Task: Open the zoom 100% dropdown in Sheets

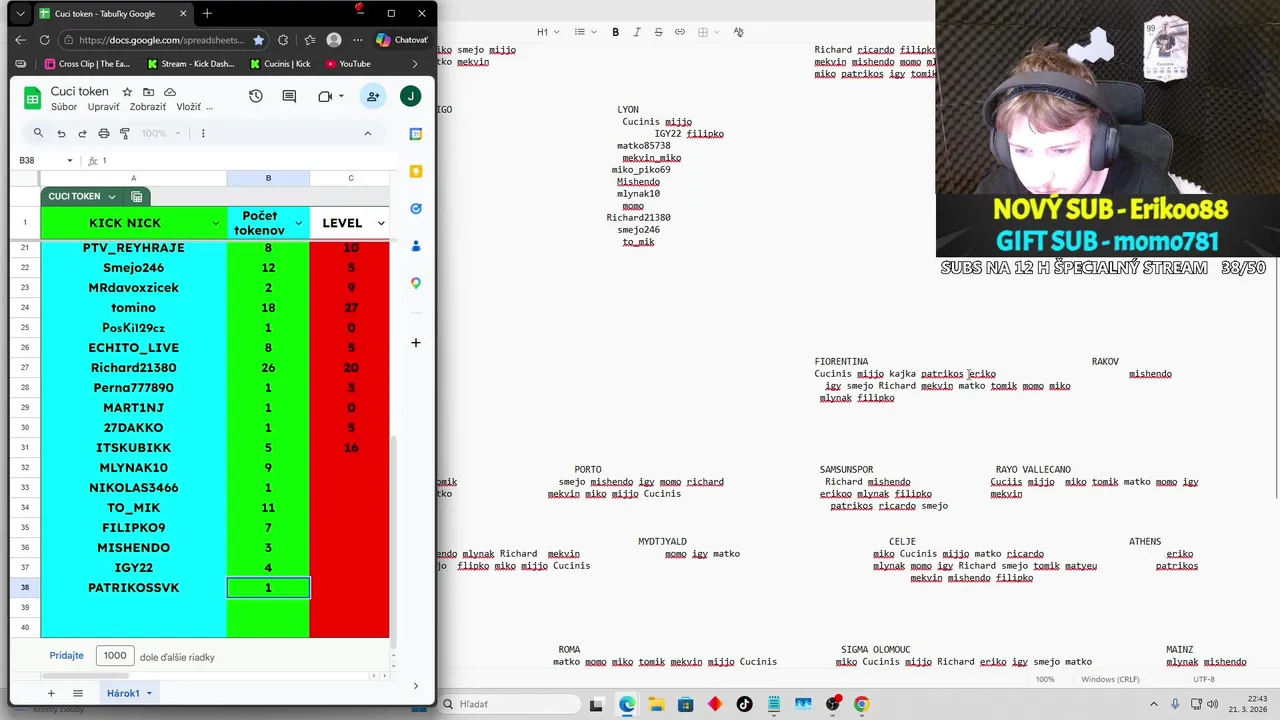Action: pyautogui.click(x=161, y=133)
